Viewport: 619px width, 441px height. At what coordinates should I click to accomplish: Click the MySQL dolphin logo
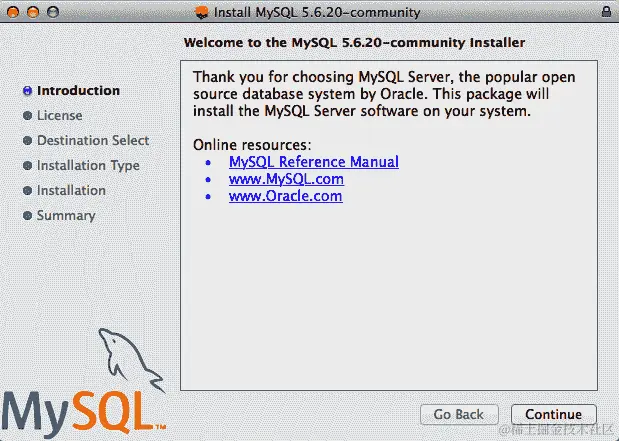pos(84,383)
